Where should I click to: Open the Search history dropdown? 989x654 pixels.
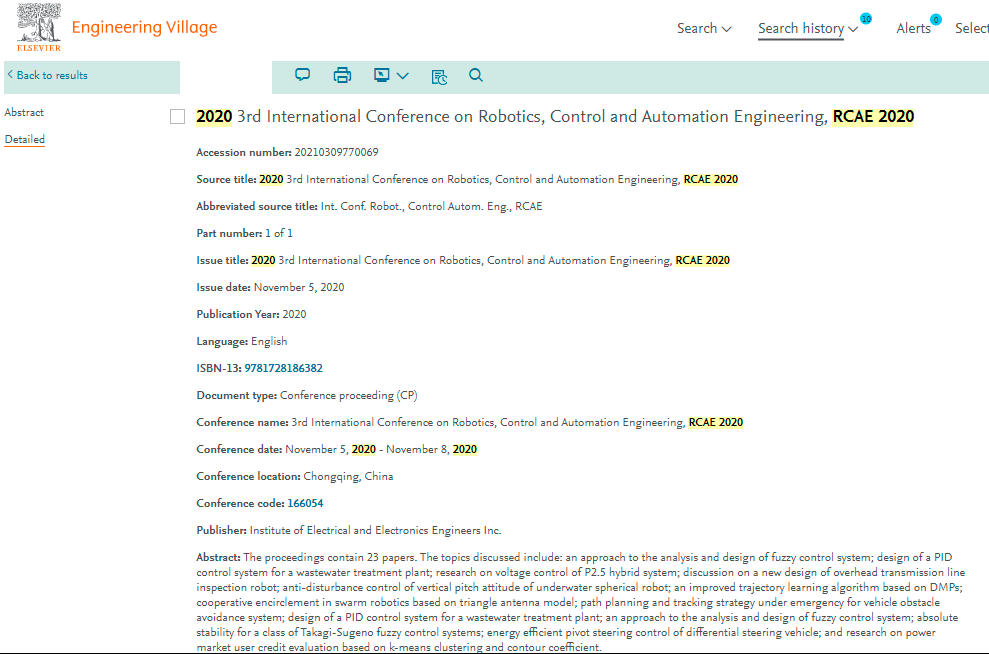click(x=808, y=28)
